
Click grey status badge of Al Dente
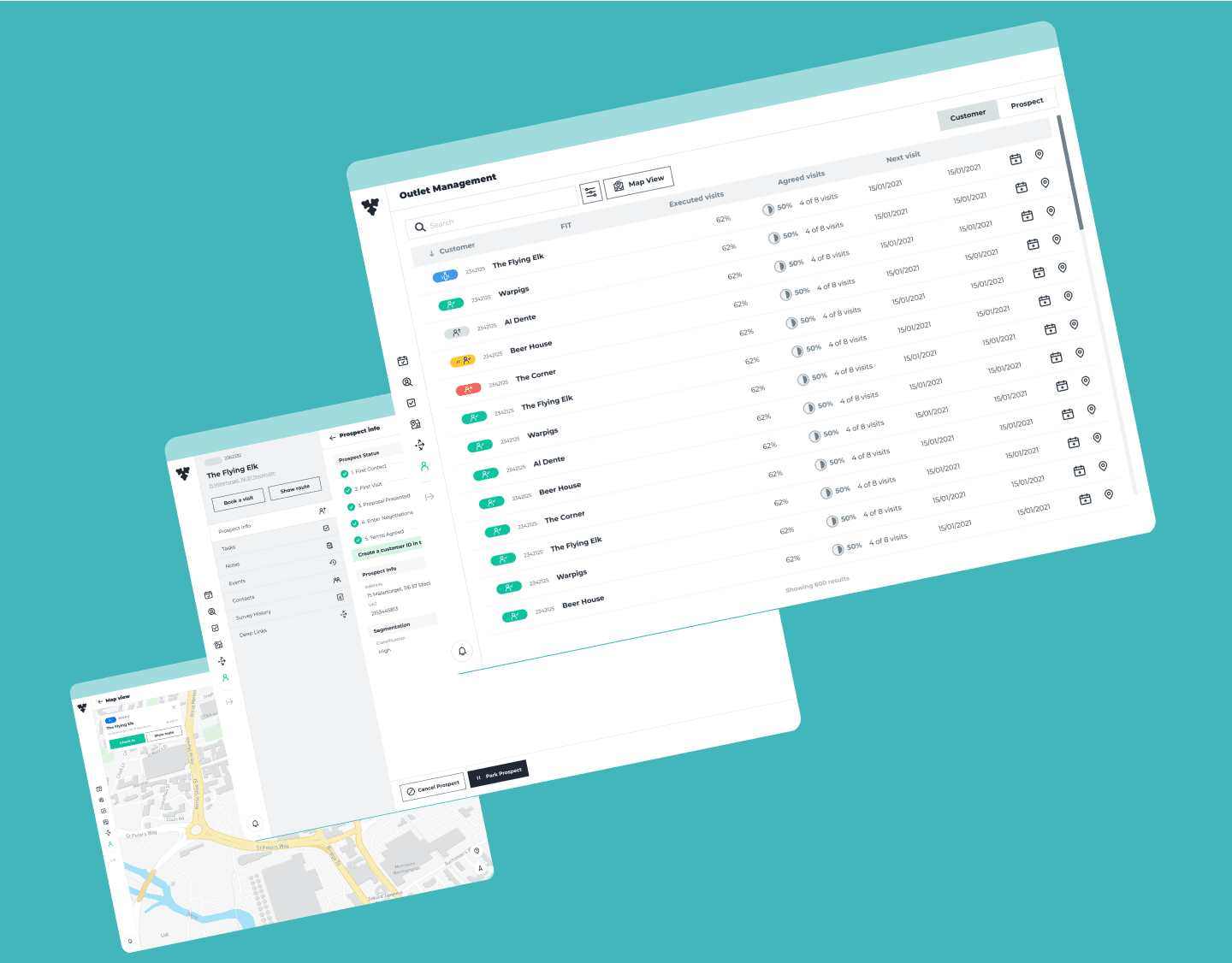457,333
